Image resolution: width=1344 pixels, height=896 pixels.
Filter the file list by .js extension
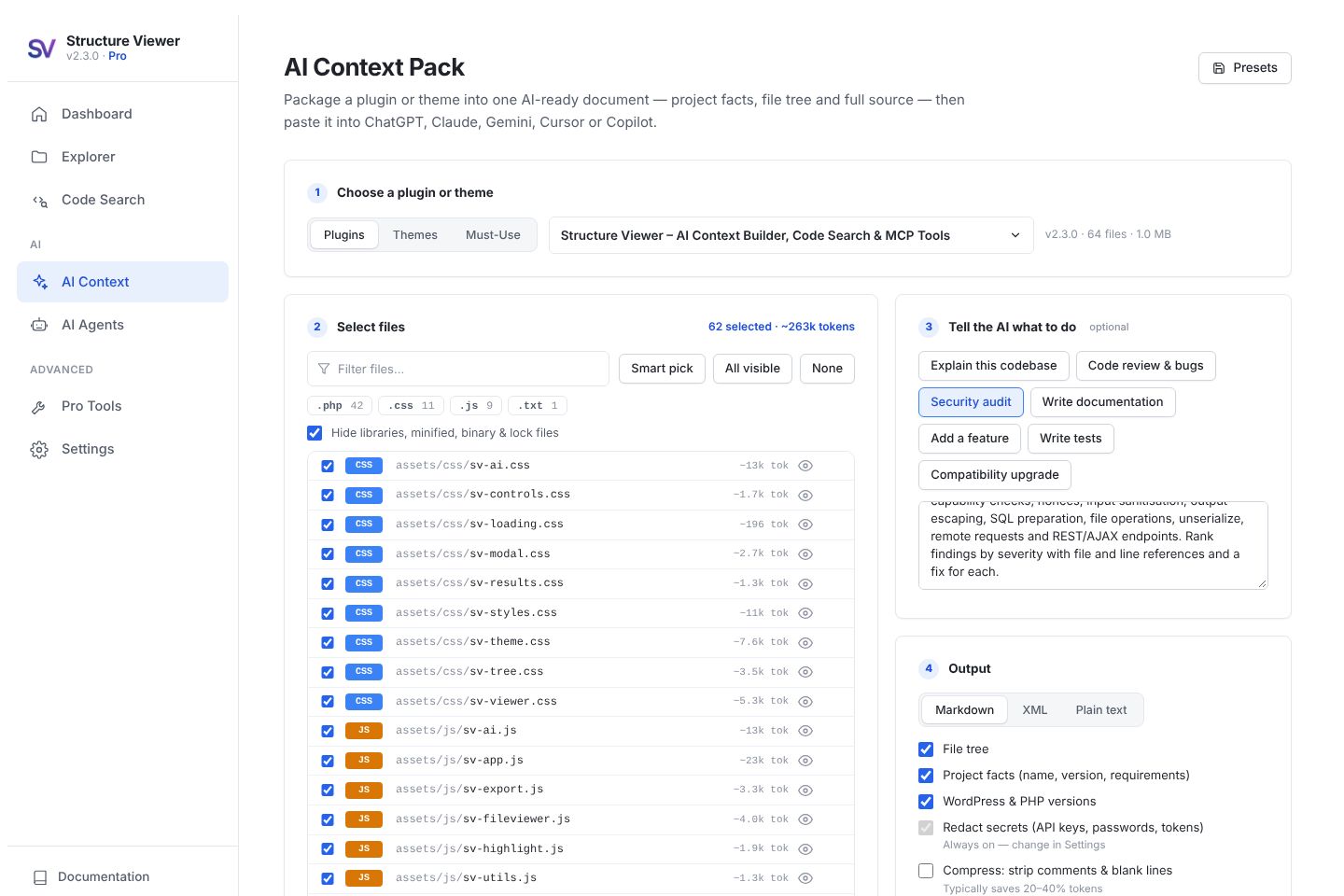pos(476,406)
